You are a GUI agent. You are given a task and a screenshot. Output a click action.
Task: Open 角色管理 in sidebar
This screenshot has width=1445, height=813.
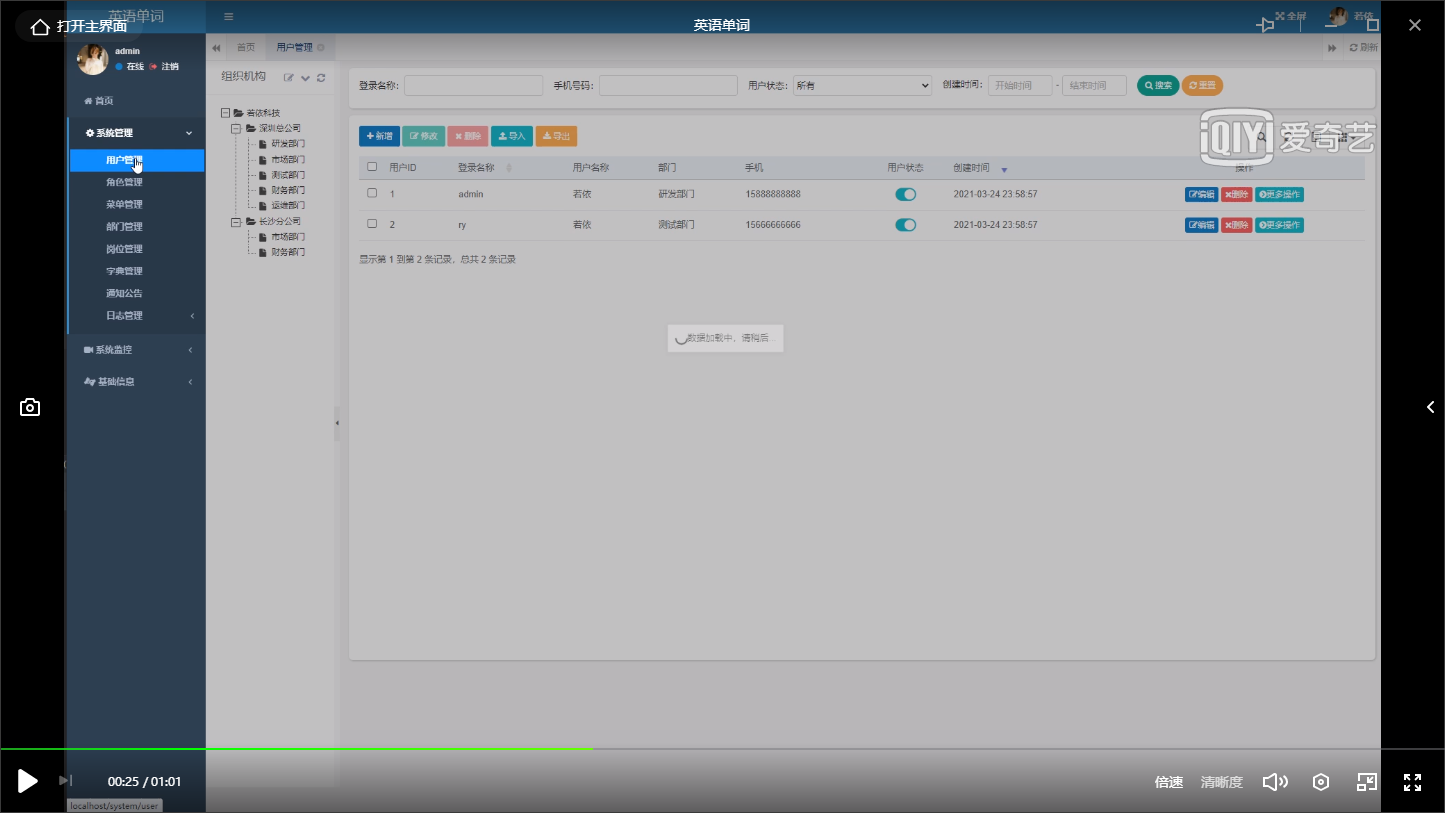coord(124,182)
